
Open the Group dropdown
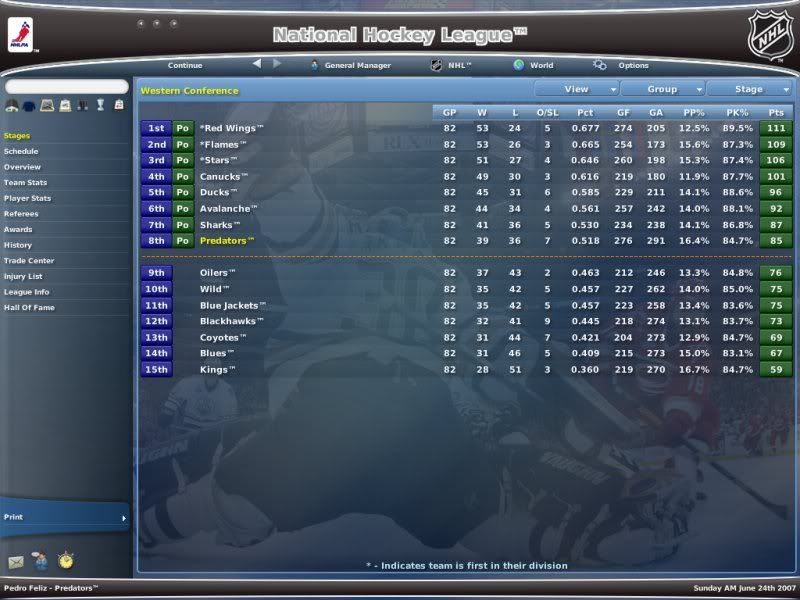[x=662, y=89]
